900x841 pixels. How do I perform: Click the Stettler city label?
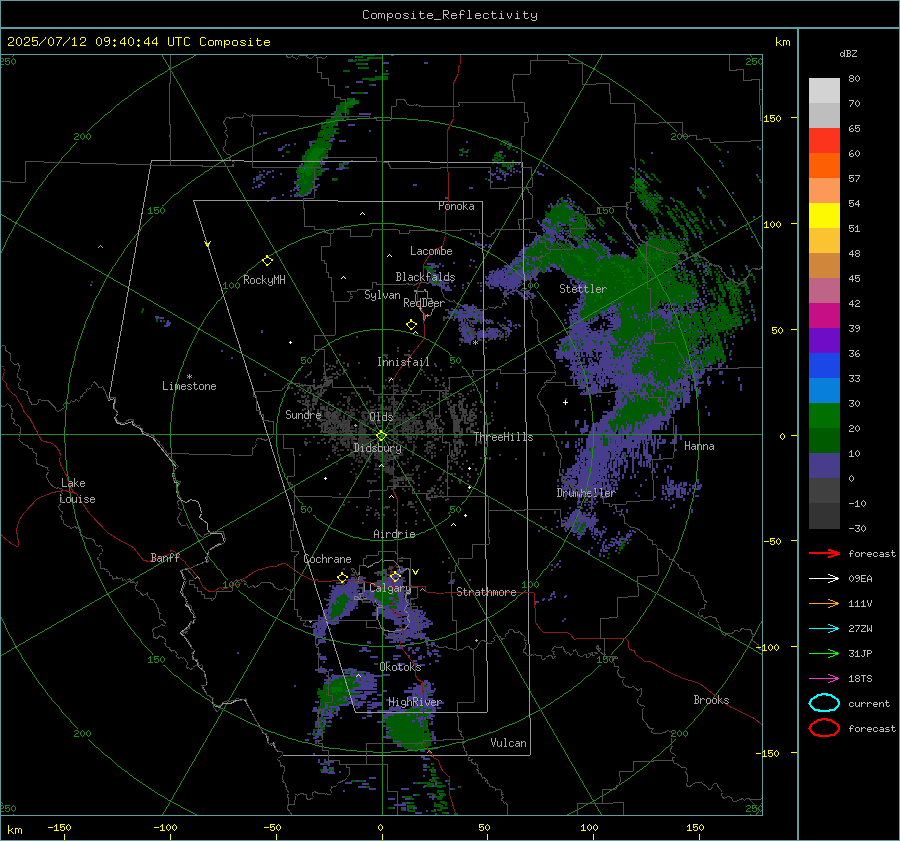pyautogui.click(x=583, y=289)
